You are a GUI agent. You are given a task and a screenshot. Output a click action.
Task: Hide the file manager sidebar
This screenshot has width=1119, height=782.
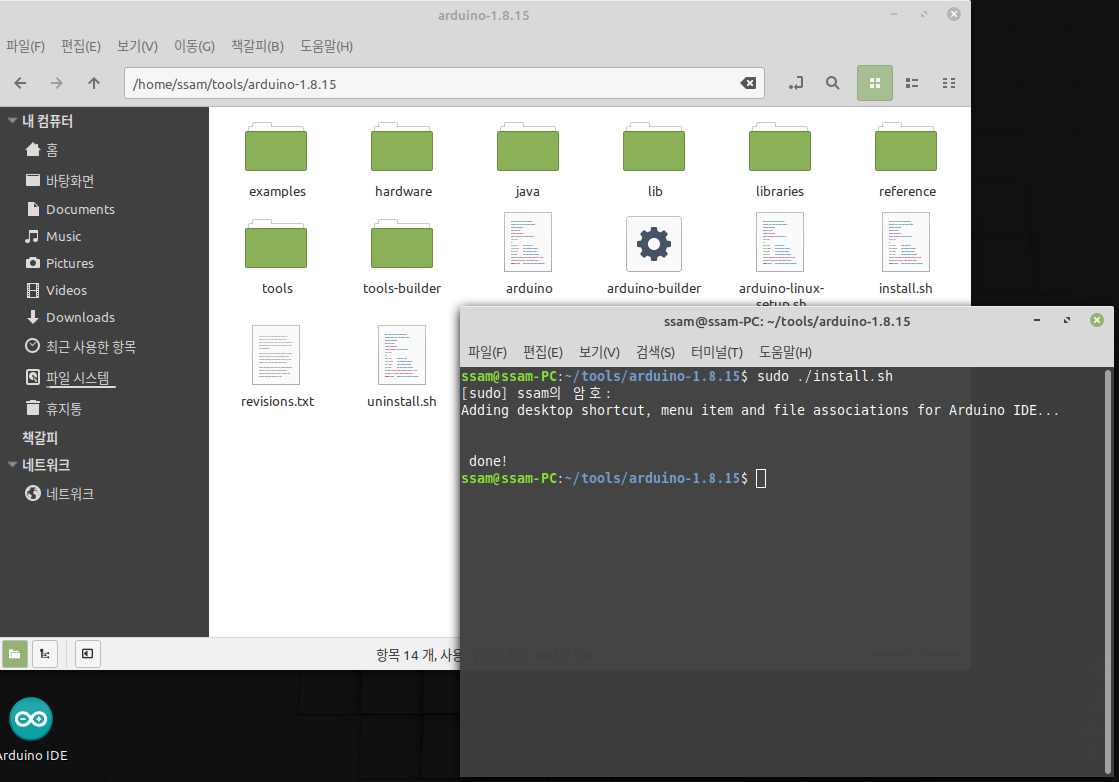87,654
